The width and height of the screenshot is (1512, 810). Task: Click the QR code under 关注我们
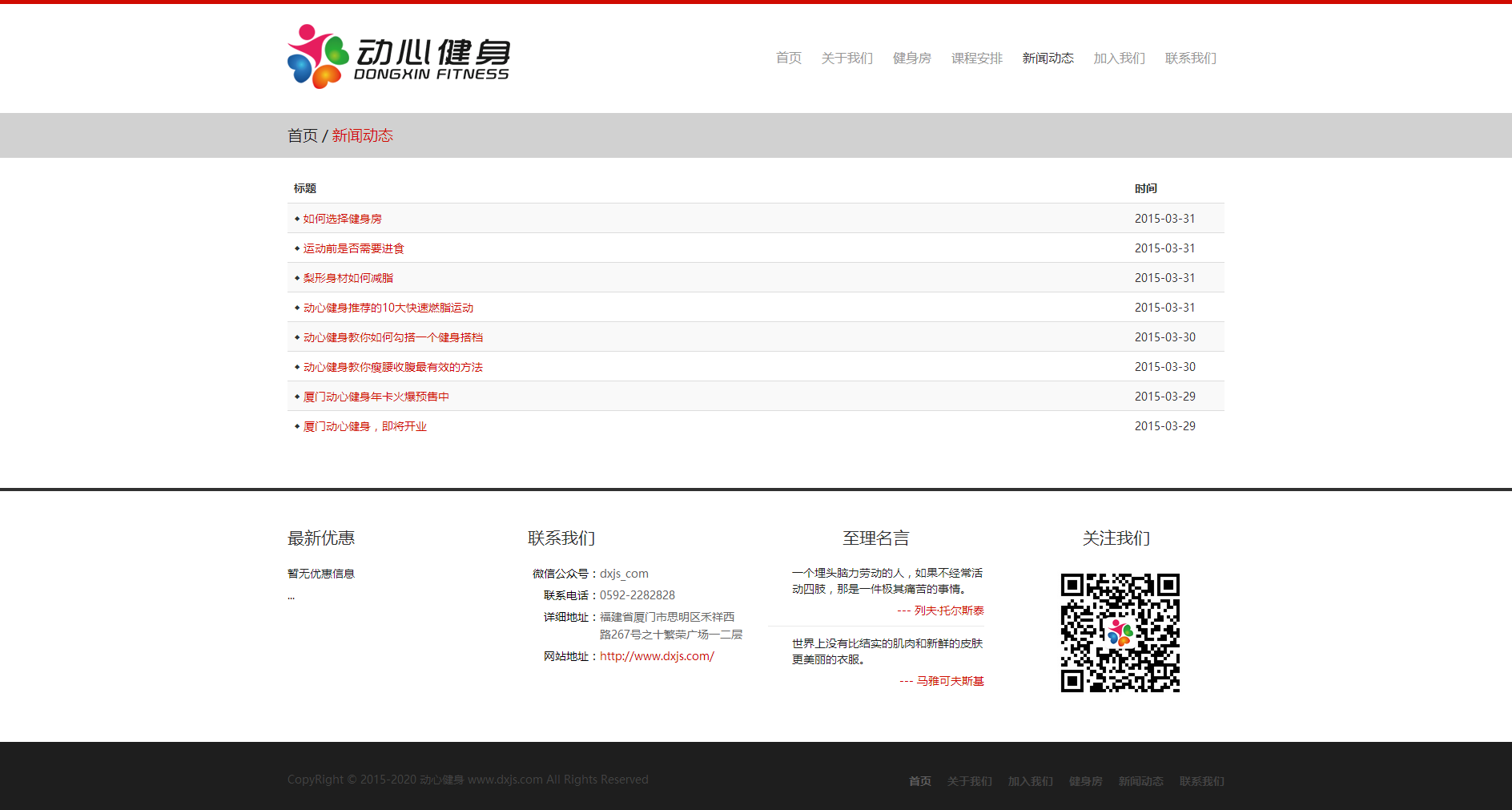pyautogui.click(x=1120, y=631)
